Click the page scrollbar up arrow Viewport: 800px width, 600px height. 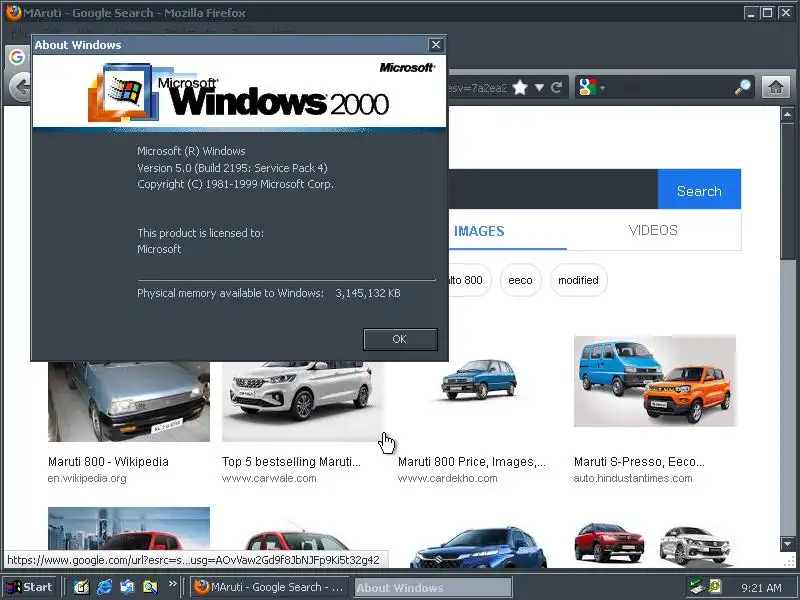(787, 114)
